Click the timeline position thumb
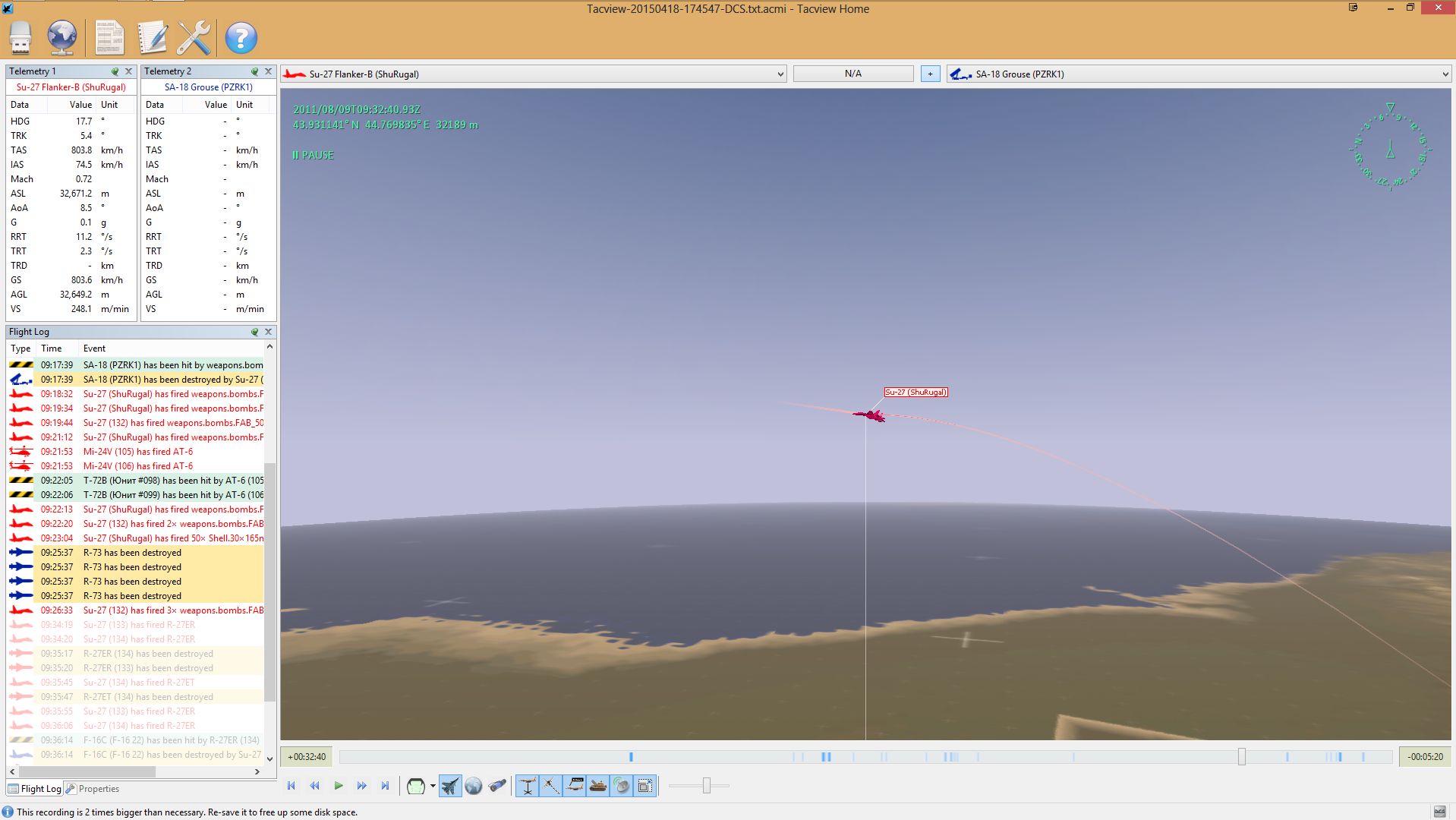Viewport: 1456px width, 820px height. tap(1242, 757)
